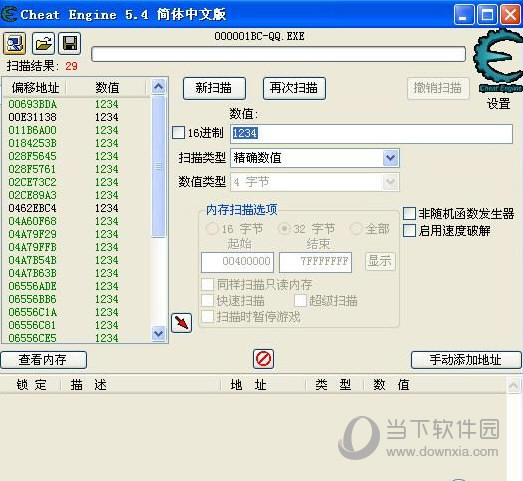Click the red arrow add-address icon

181,323
